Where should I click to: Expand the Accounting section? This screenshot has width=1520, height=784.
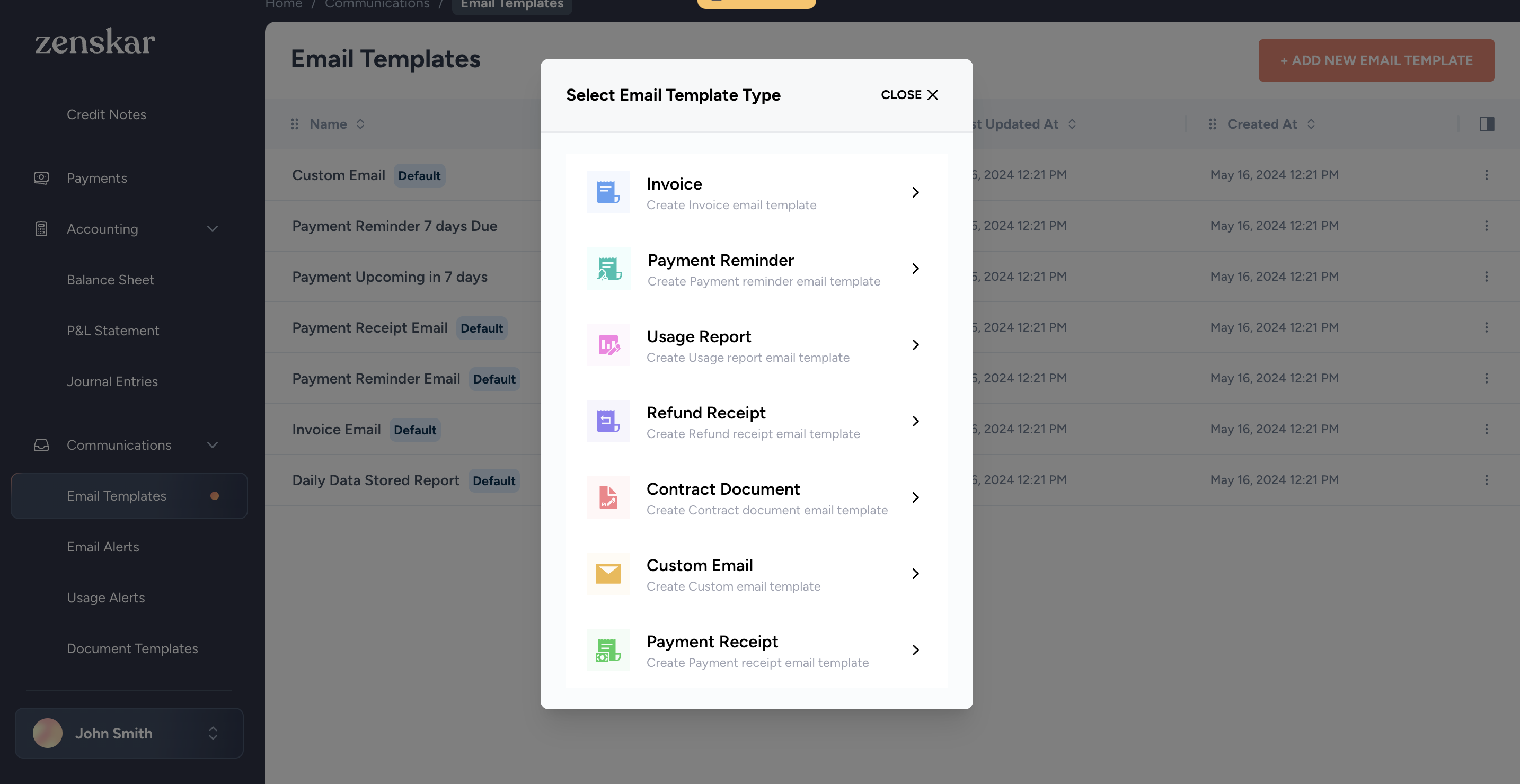(x=213, y=229)
